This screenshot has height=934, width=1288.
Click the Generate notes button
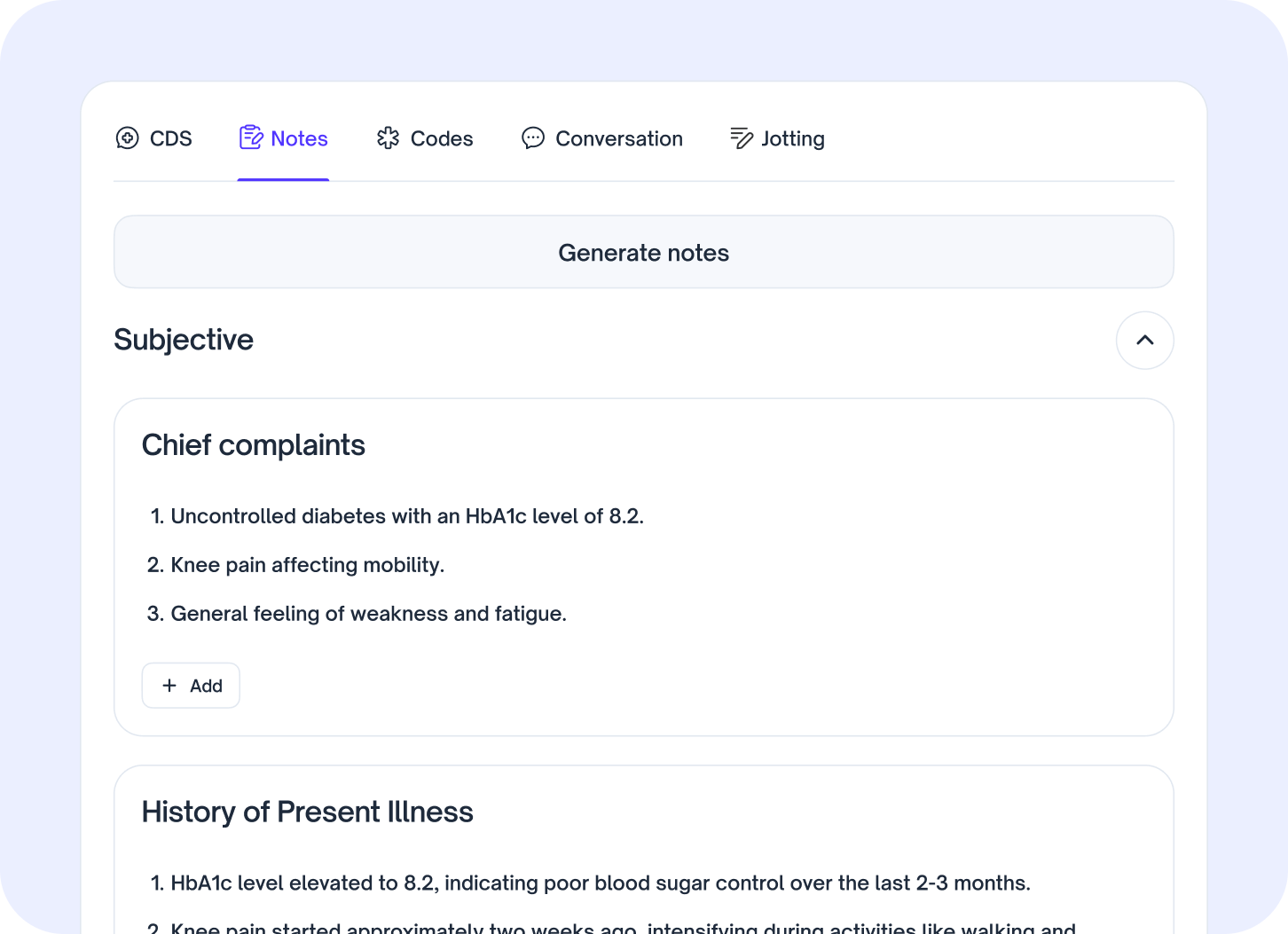[643, 252]
